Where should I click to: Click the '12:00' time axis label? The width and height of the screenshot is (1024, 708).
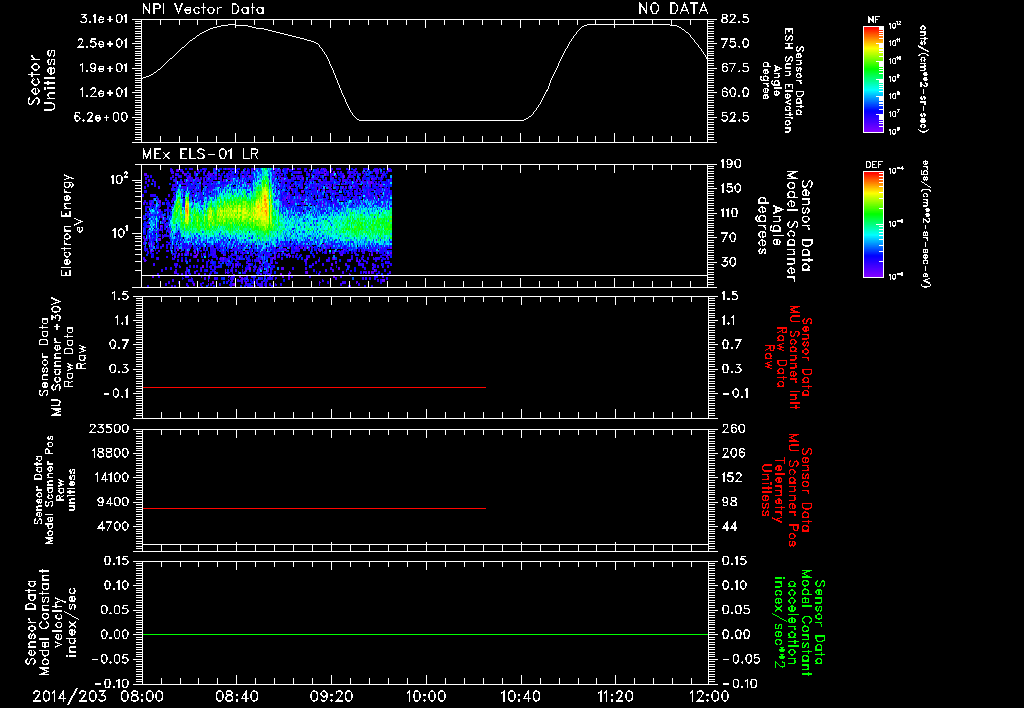pos(709,696)
